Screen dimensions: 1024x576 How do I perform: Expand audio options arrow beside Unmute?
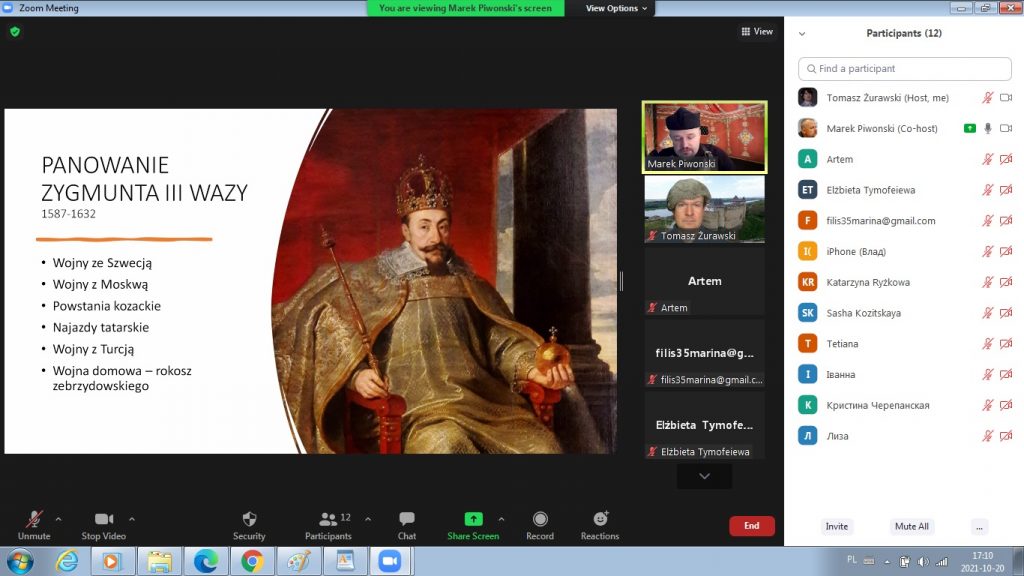[x=58, y=519]
